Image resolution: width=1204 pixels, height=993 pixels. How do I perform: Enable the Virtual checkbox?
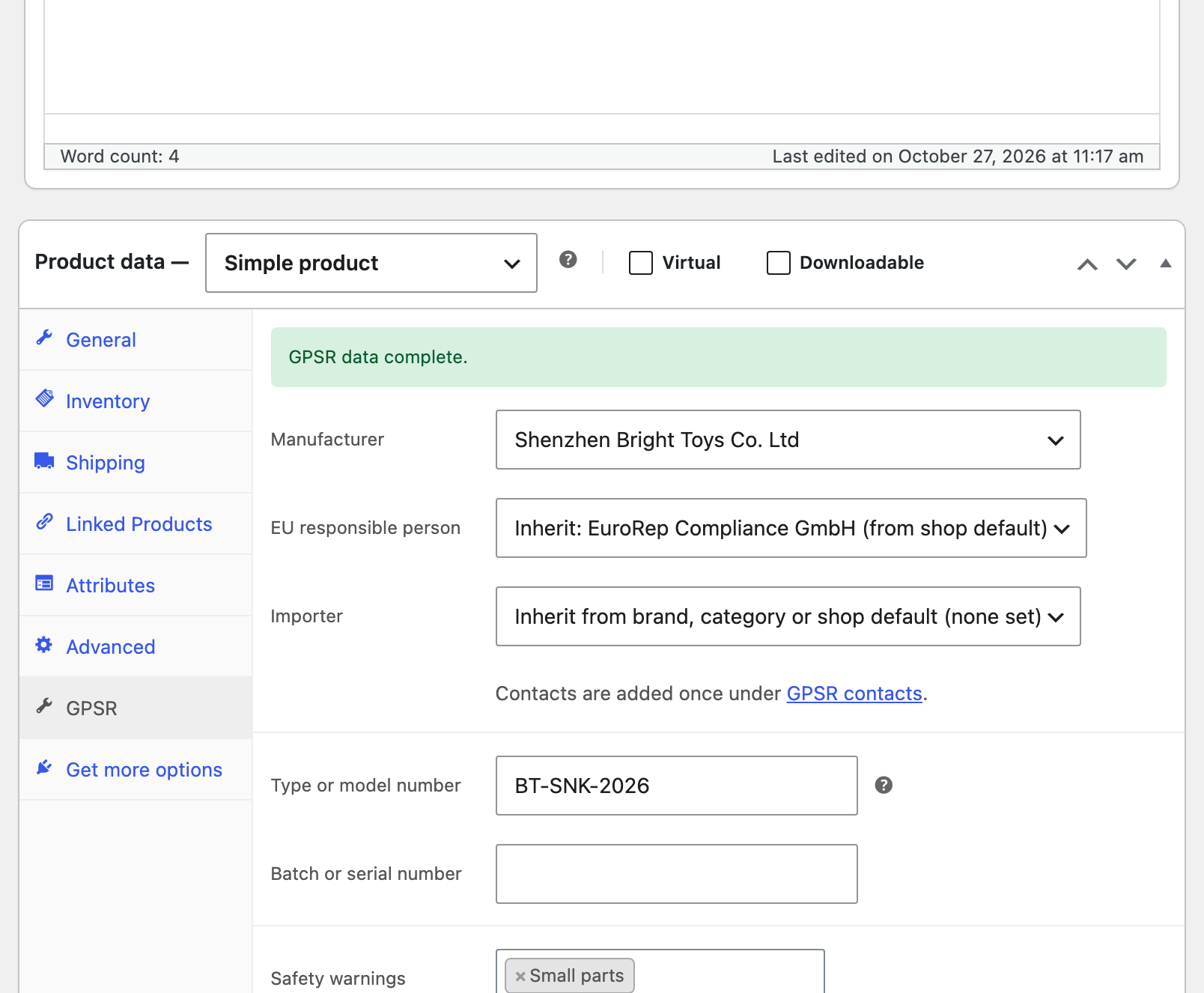[641, 263]
